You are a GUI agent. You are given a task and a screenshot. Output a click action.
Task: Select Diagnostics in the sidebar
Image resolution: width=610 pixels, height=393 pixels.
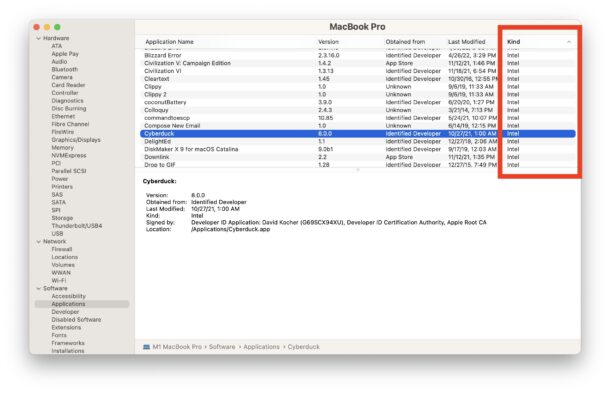(67, 100)
